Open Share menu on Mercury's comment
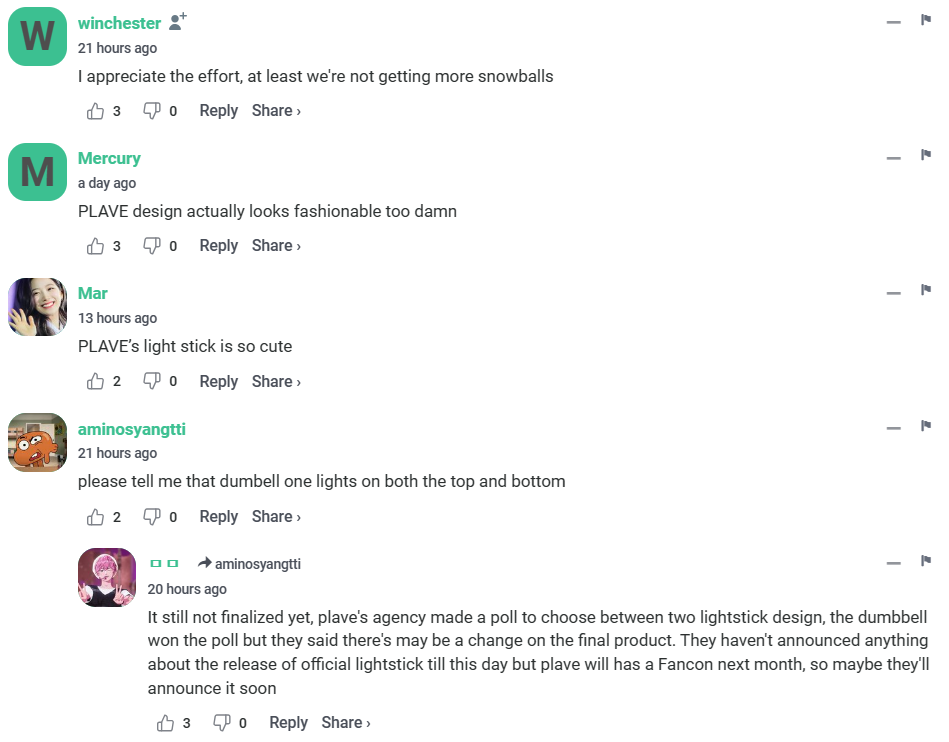The height and width of the screenshot is (742, 949). click(x=276, y=246)
